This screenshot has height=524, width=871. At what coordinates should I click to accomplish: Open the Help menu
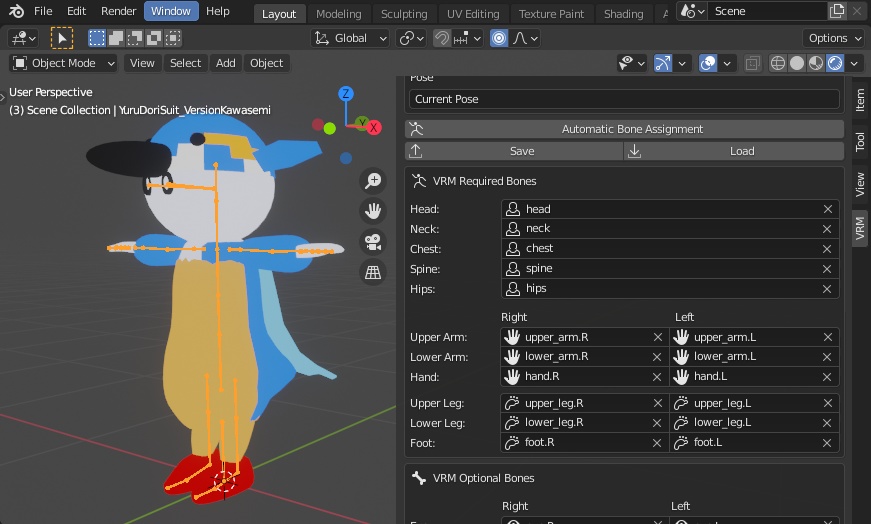point(217,11)
